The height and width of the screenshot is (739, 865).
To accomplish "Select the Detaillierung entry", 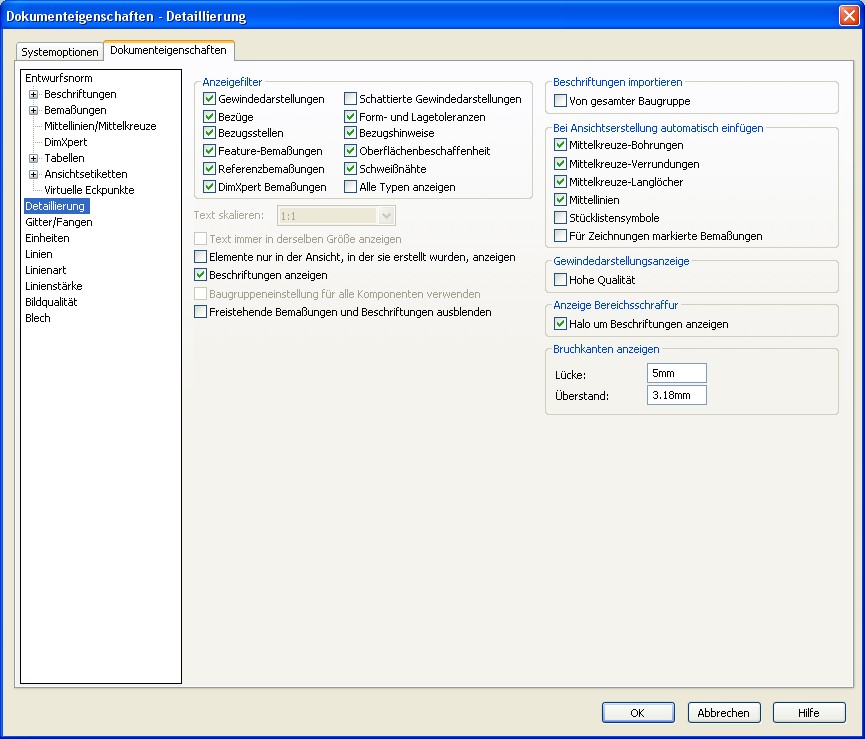I will pyautogui.click(x=56, y=206).
